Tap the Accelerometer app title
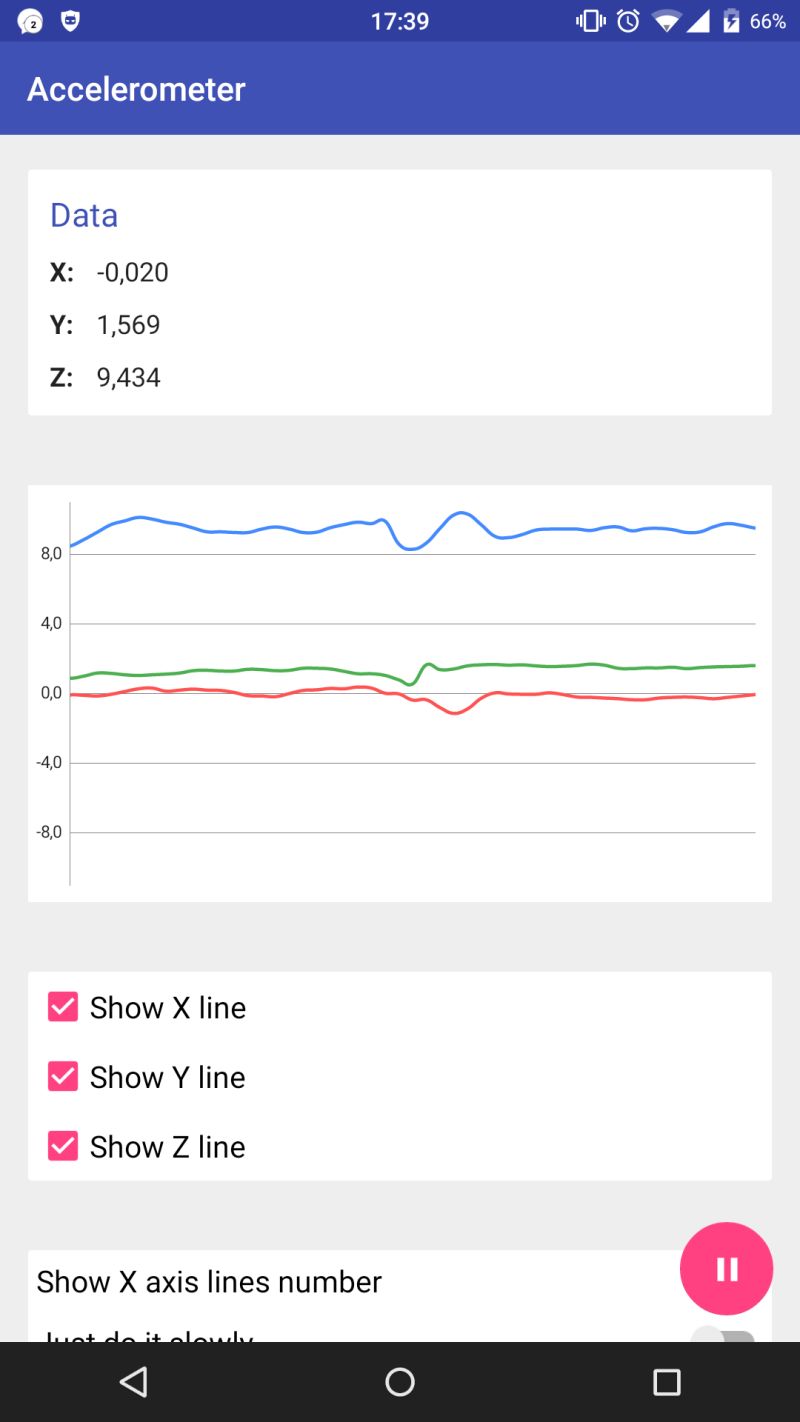The height and width of the screenshot is (1422, 800). click(x=136, y=89)
